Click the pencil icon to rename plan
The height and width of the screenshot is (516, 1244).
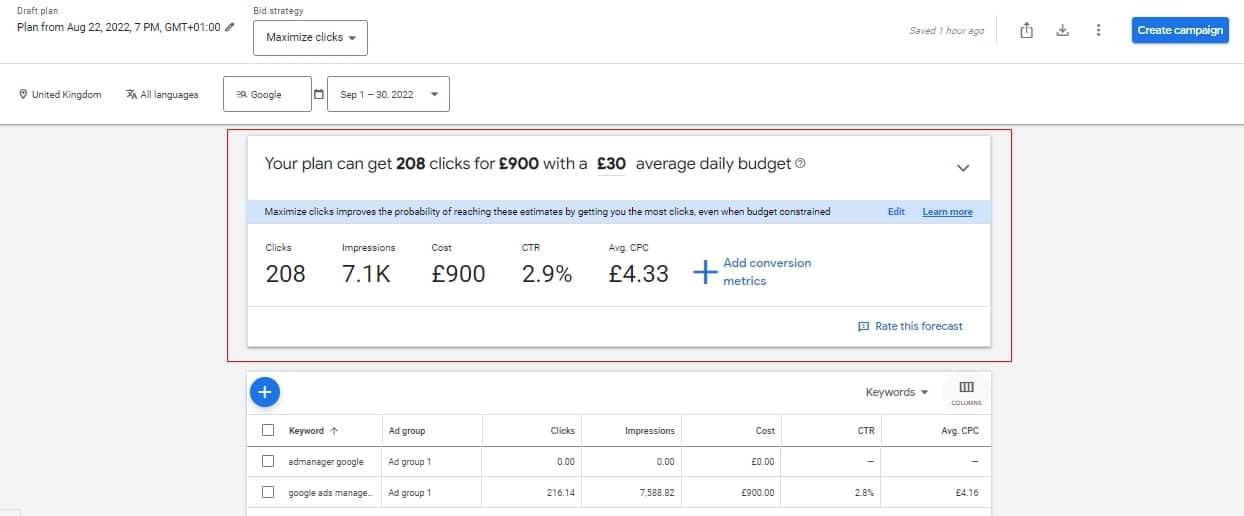click(x=231, y=27)
